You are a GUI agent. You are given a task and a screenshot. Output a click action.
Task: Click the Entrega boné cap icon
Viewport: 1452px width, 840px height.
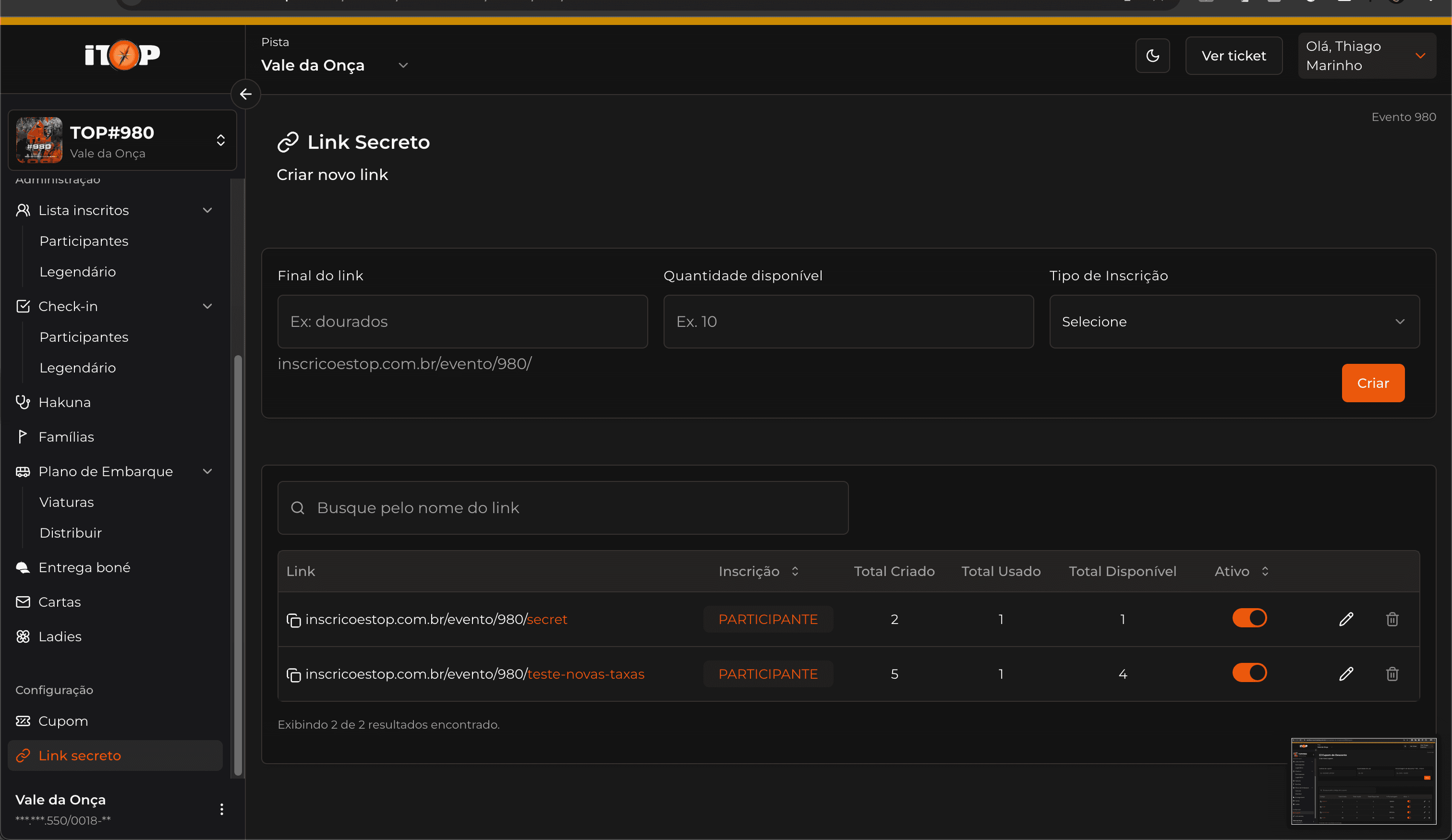[23, 567]
